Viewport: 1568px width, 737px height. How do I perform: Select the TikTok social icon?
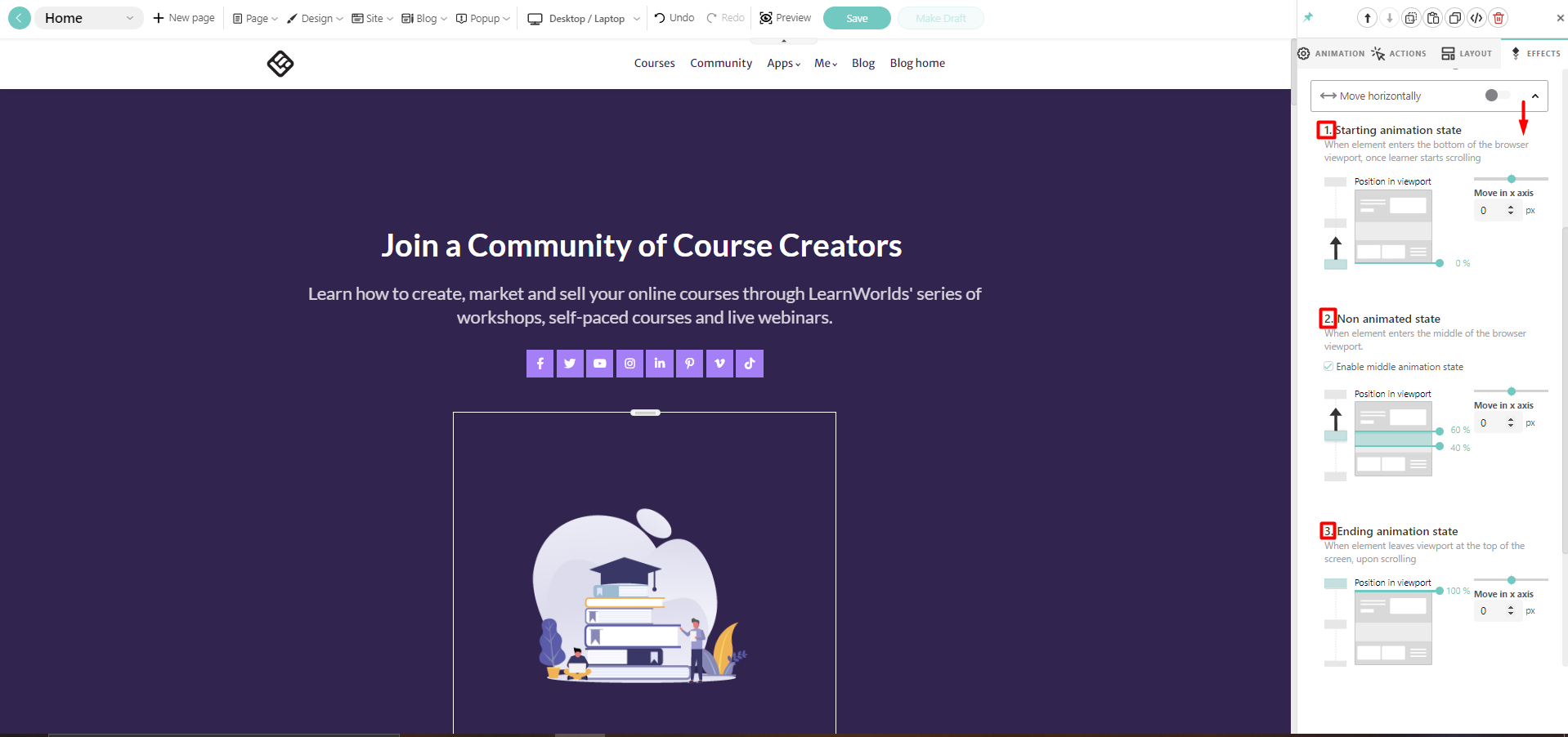[x=749, y=363]
